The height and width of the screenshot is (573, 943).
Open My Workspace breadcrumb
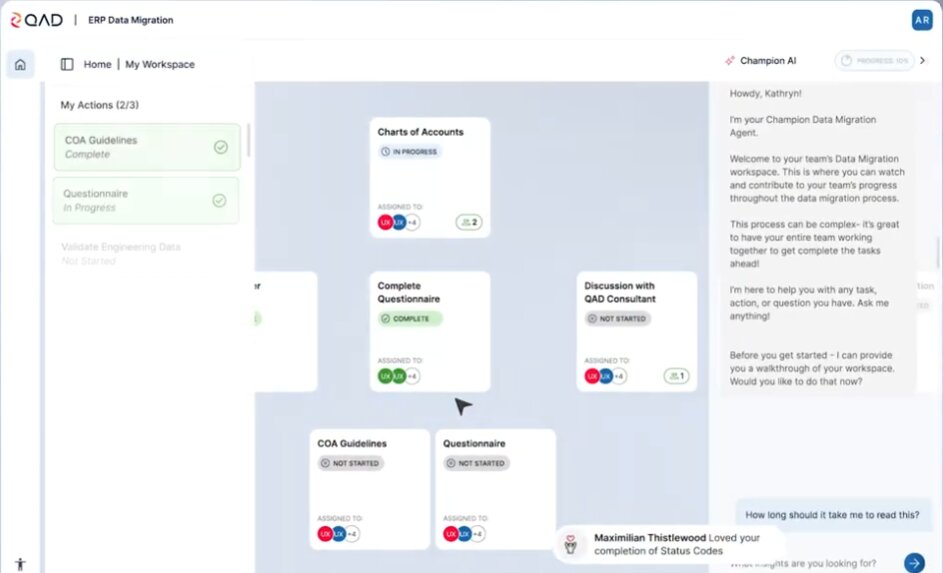click(x=160, y=64)
